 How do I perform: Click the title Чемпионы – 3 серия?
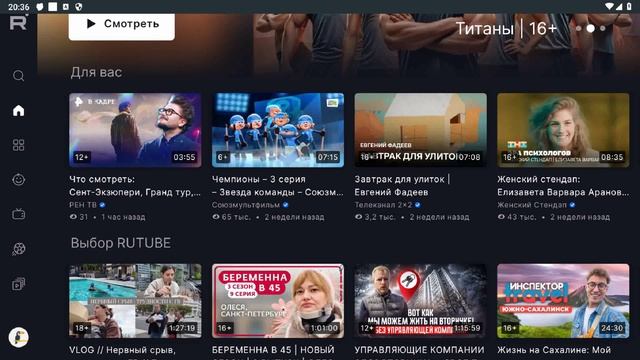coord(278,186)
